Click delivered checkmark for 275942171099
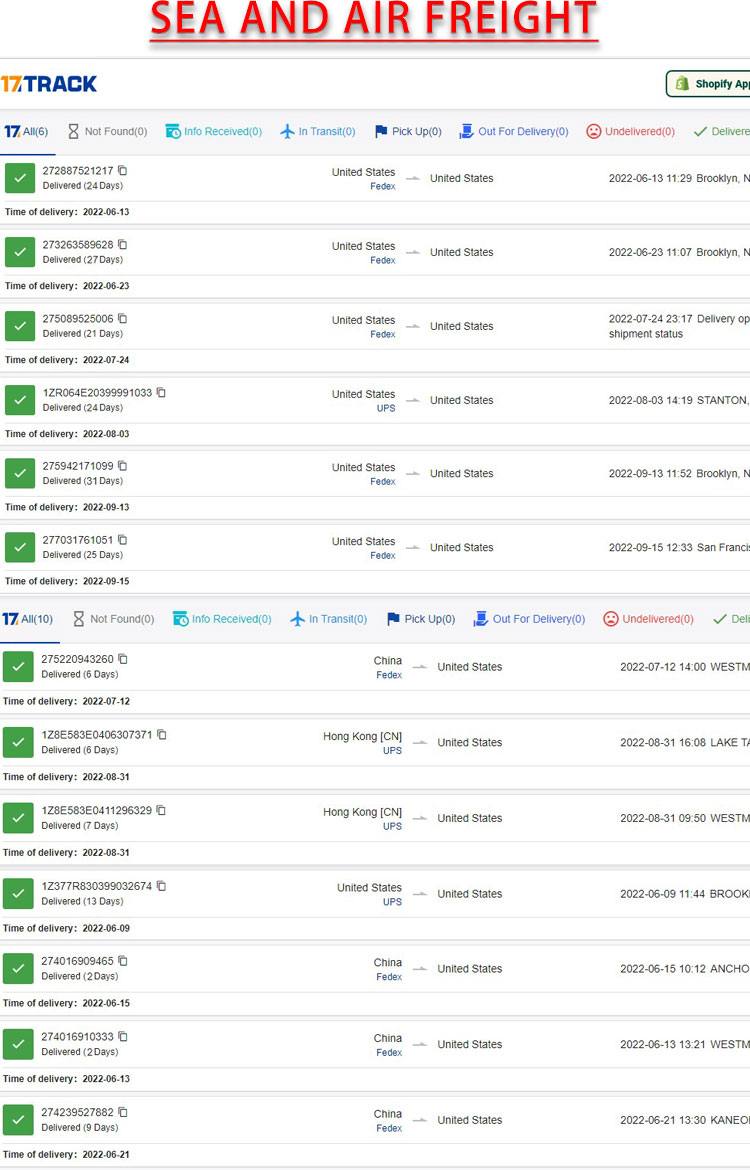The width and height of the screenshot is (750, 1170). (20, 473)
